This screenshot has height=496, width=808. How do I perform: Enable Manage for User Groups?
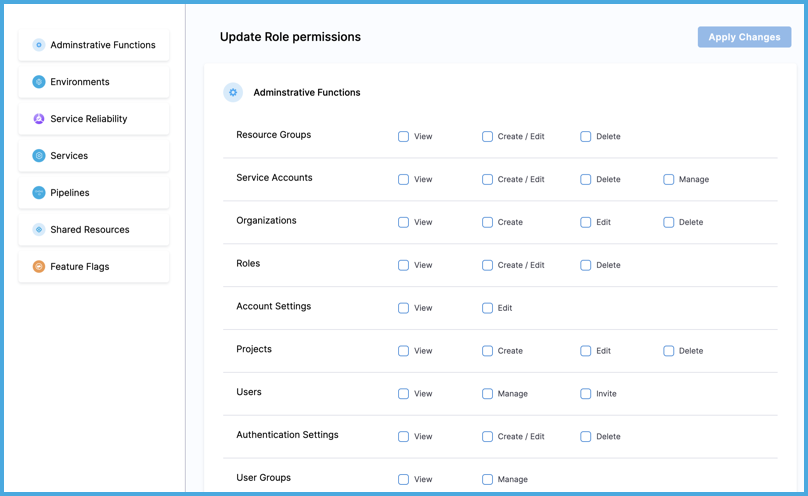[488, 479]
